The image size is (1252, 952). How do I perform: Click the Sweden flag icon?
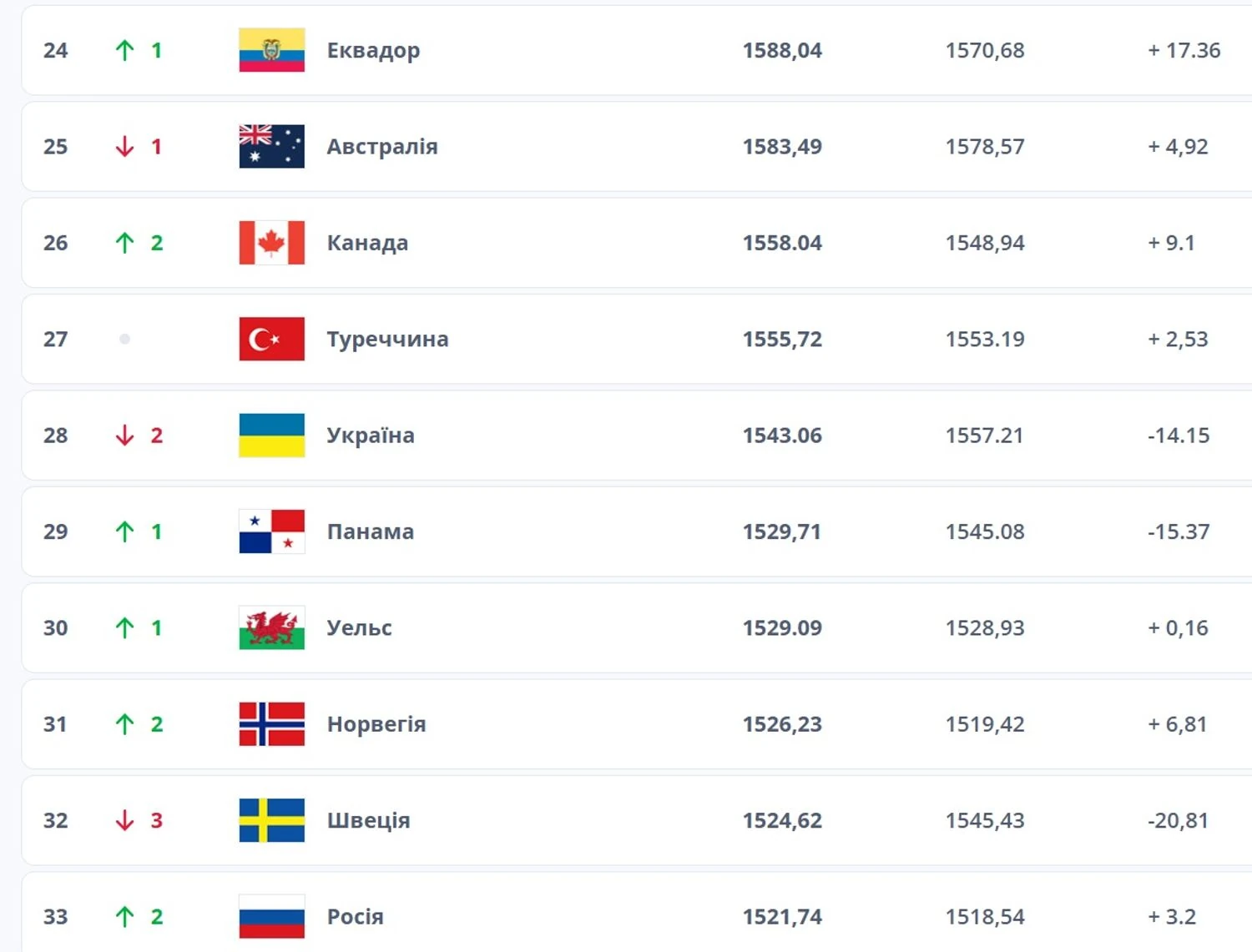271,820
